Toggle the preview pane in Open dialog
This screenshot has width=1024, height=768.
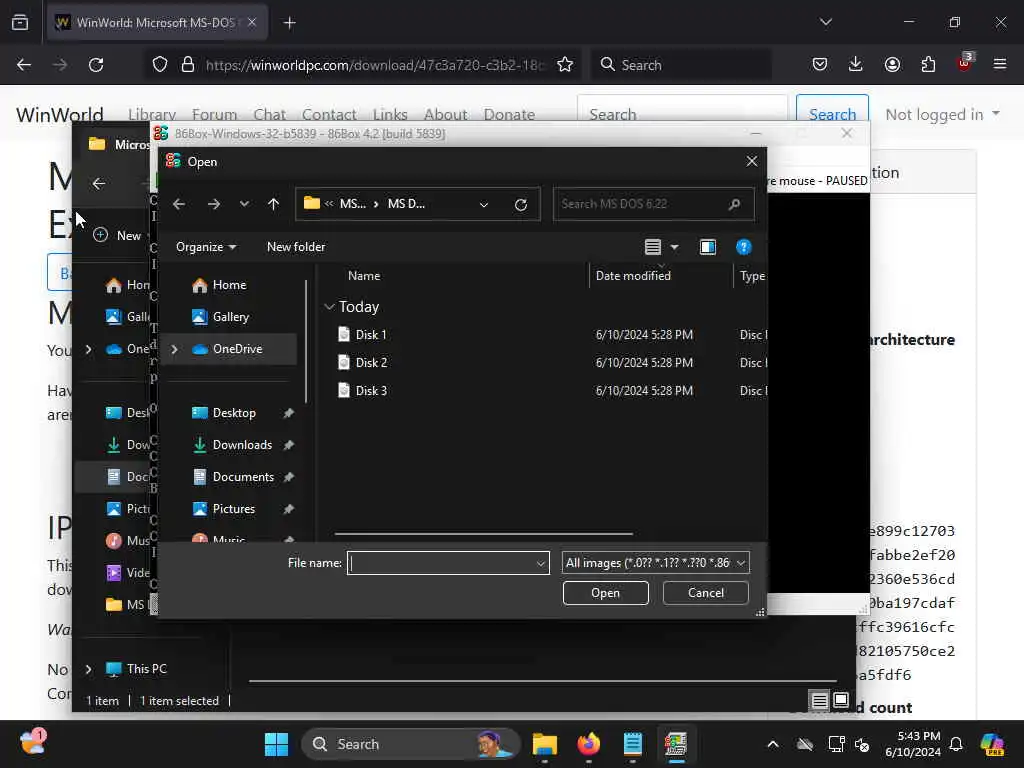707,247
